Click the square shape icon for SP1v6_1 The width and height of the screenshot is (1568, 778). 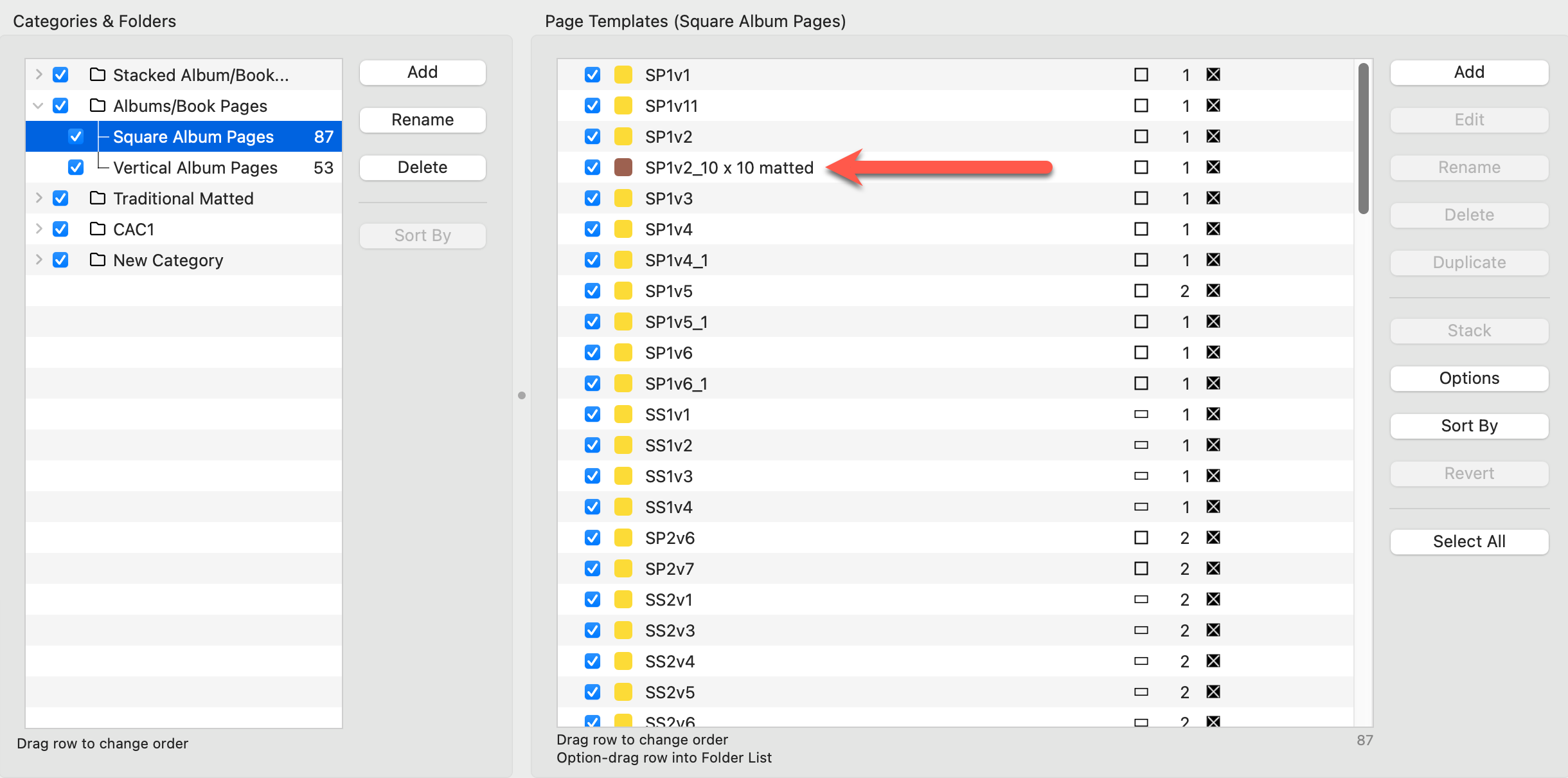coord(1141,383)
